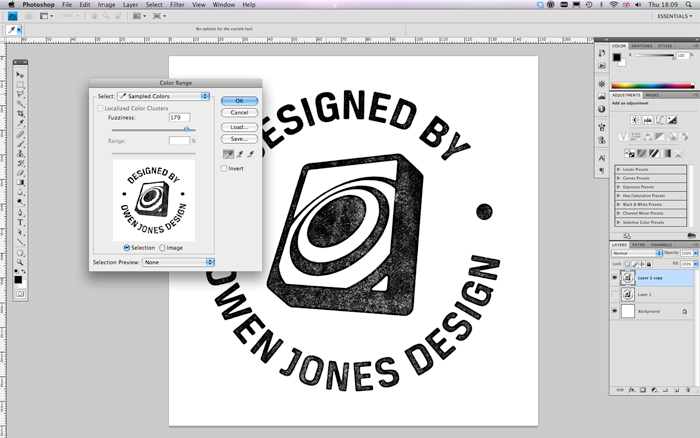This screenshot has width=700, height=438.
Task: Select the Rectangular Marquee tool
Action: pos(20,84)
